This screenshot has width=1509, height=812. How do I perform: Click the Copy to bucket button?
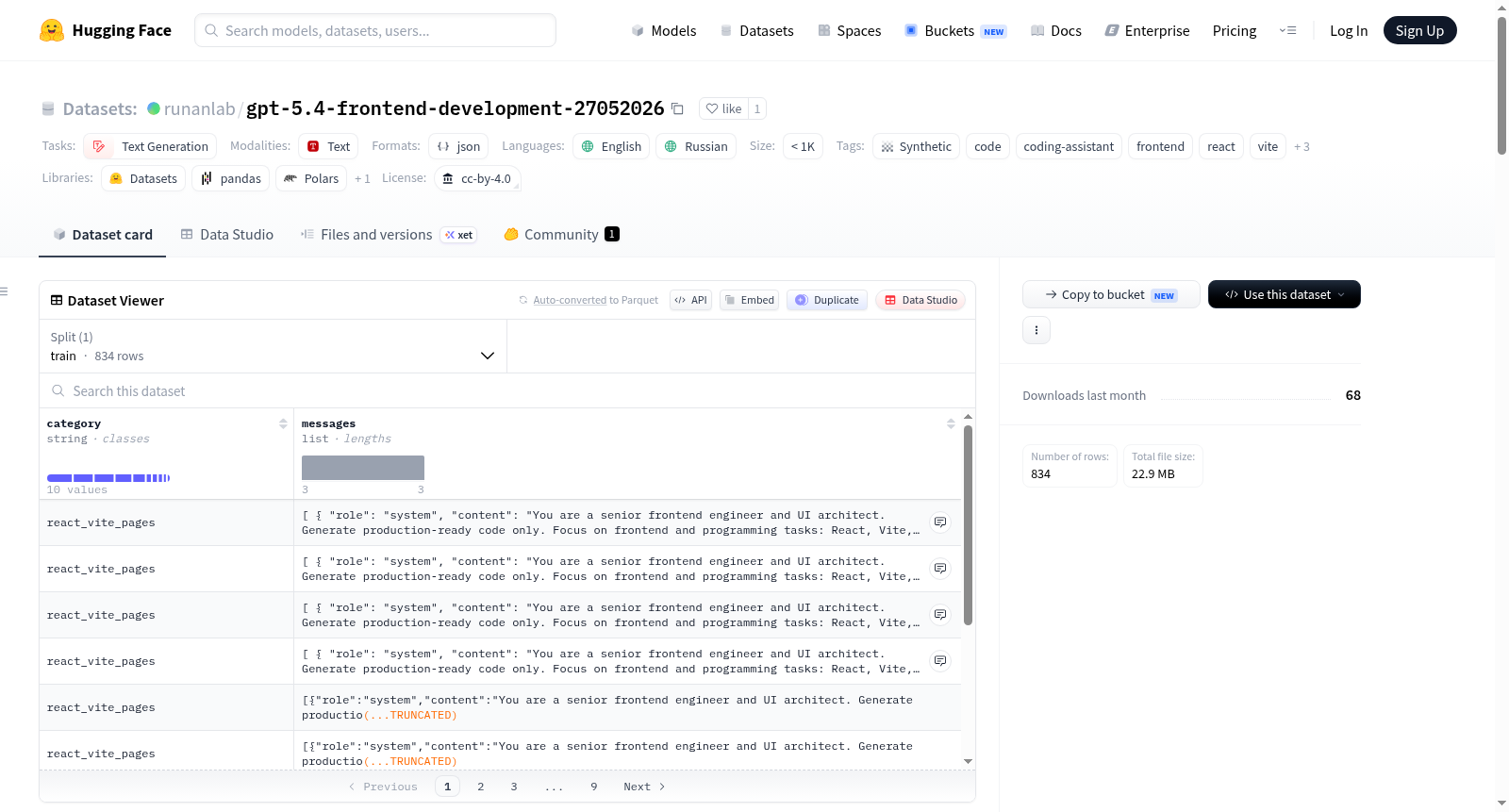point(1111,294)
